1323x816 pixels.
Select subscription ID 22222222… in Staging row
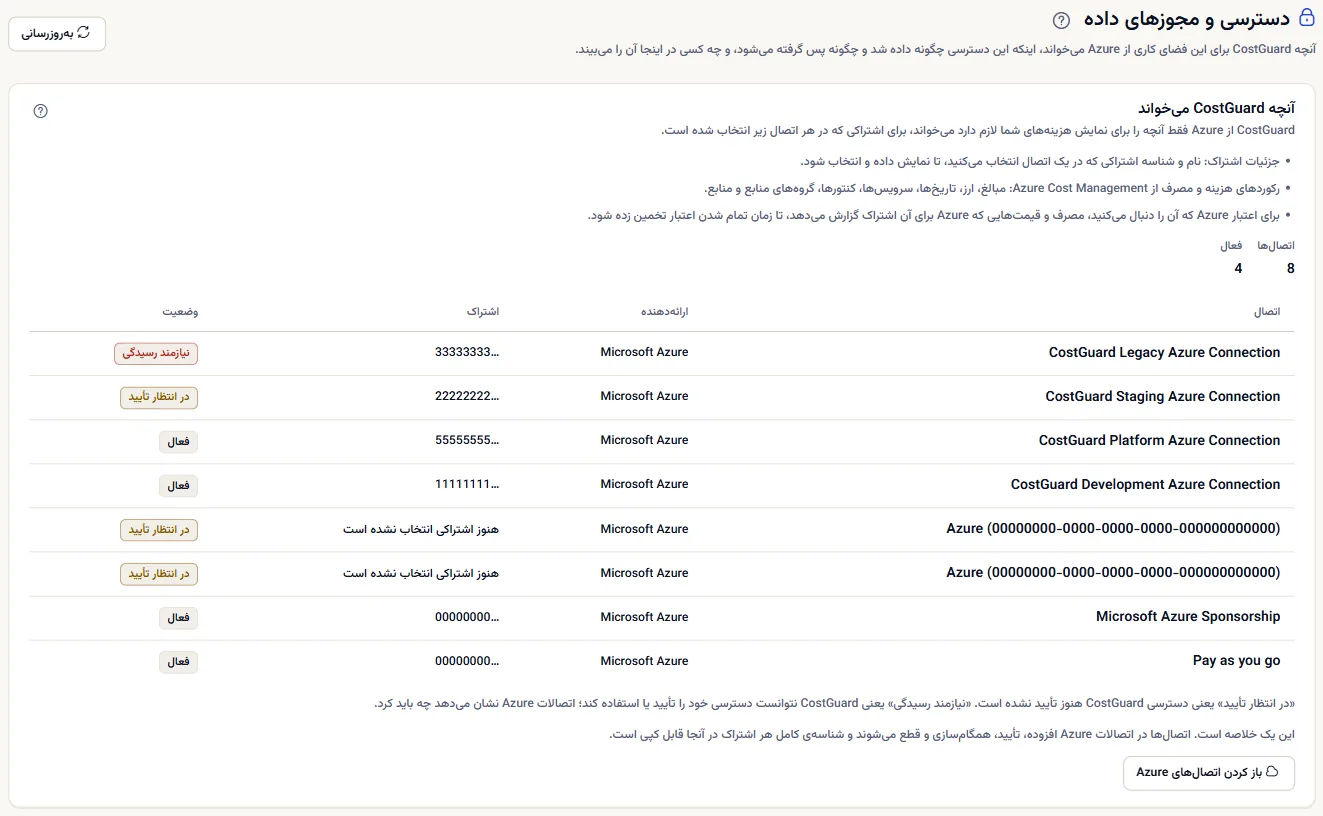tap(467, 396)
